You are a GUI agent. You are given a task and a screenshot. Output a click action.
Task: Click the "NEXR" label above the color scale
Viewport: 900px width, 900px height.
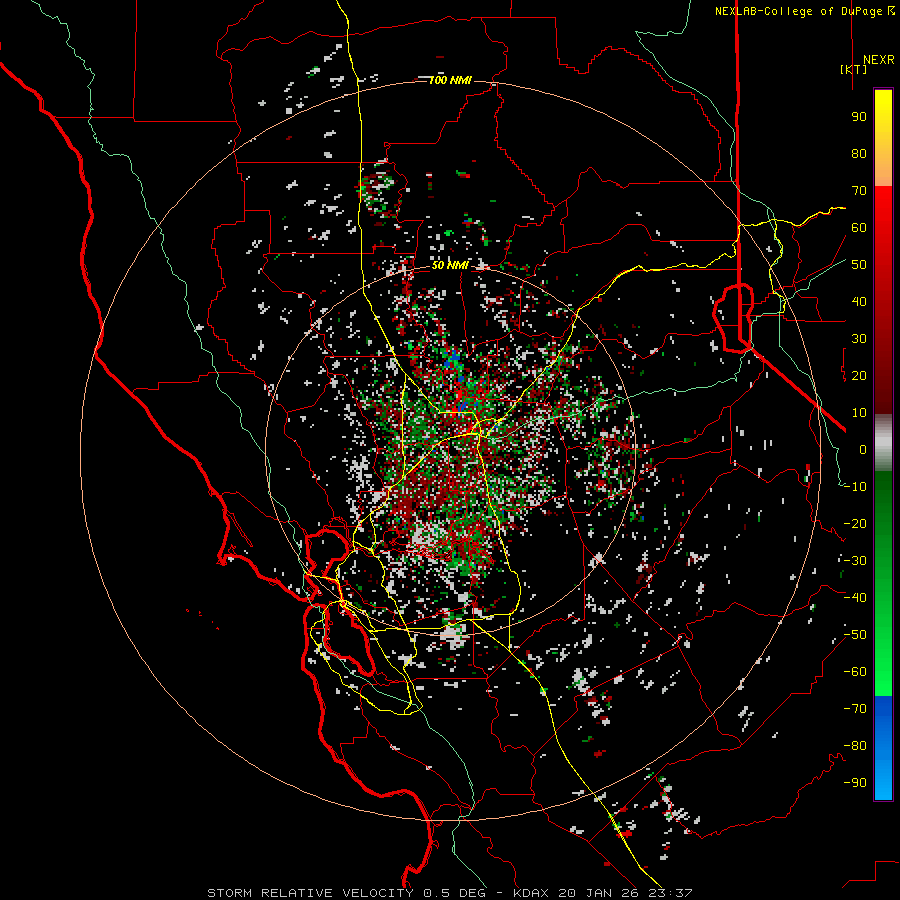(x=878, y=60)
